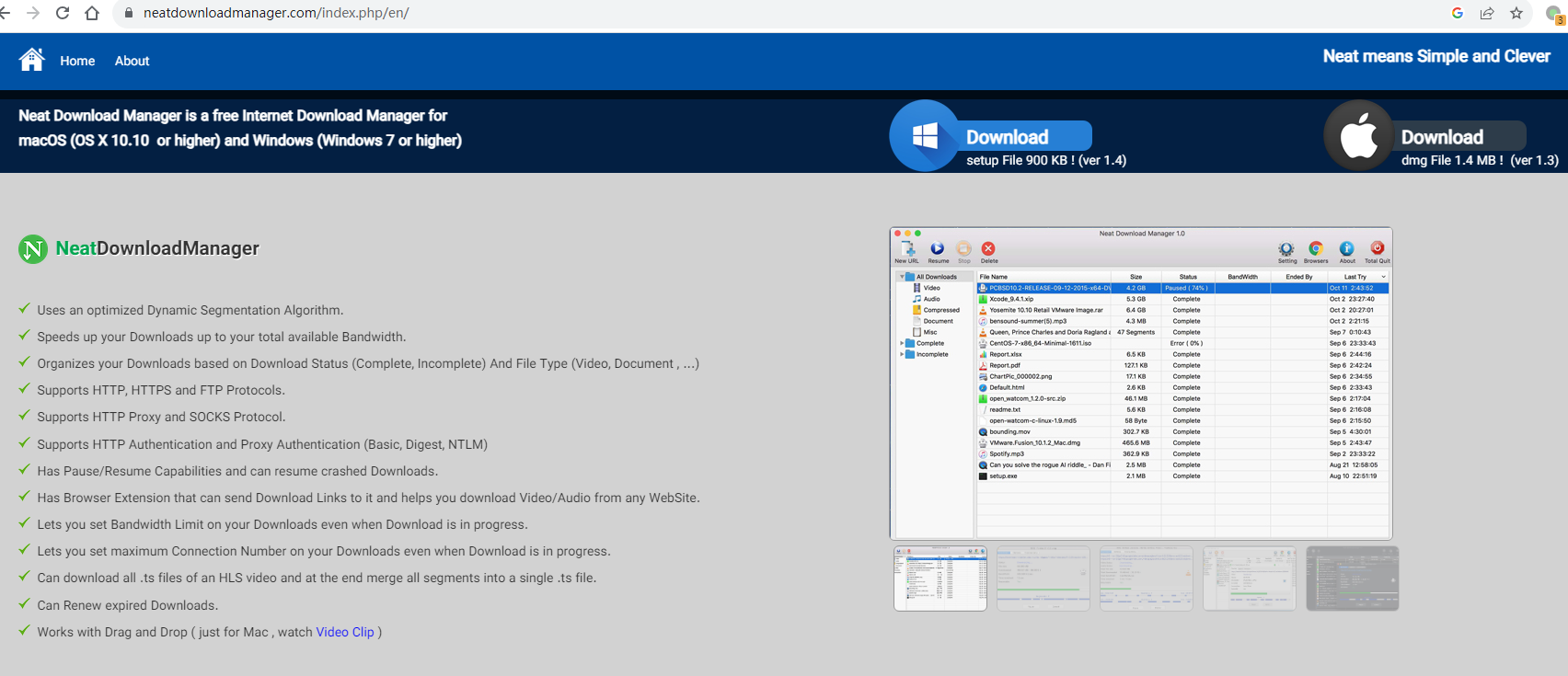Select the Xcode_9.4.1.xip row
The height and width of the screenshot is (676, 1568).
tap(1182, 299)
